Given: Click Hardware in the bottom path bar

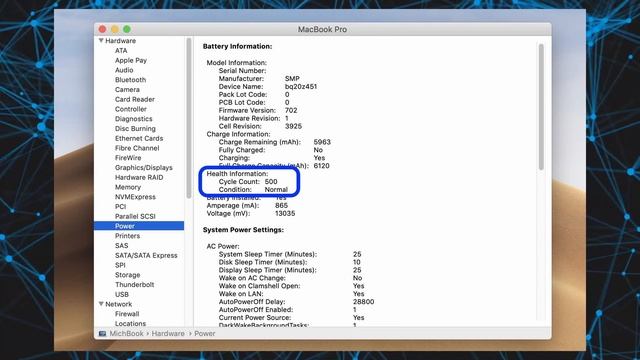Looking at the screenshot, I should pos(168,333).
